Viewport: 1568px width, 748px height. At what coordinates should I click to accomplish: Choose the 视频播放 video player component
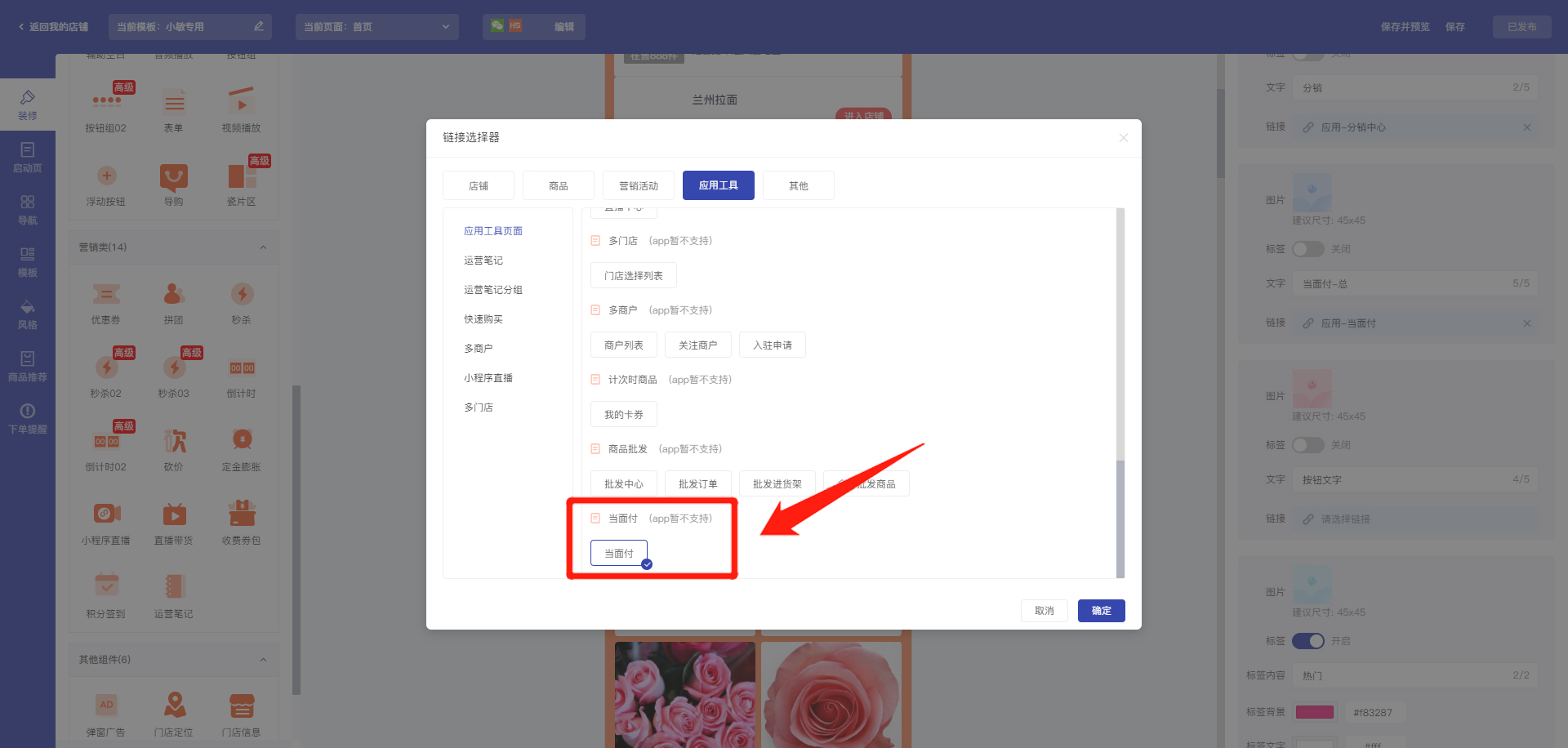[x=241, y=104]
